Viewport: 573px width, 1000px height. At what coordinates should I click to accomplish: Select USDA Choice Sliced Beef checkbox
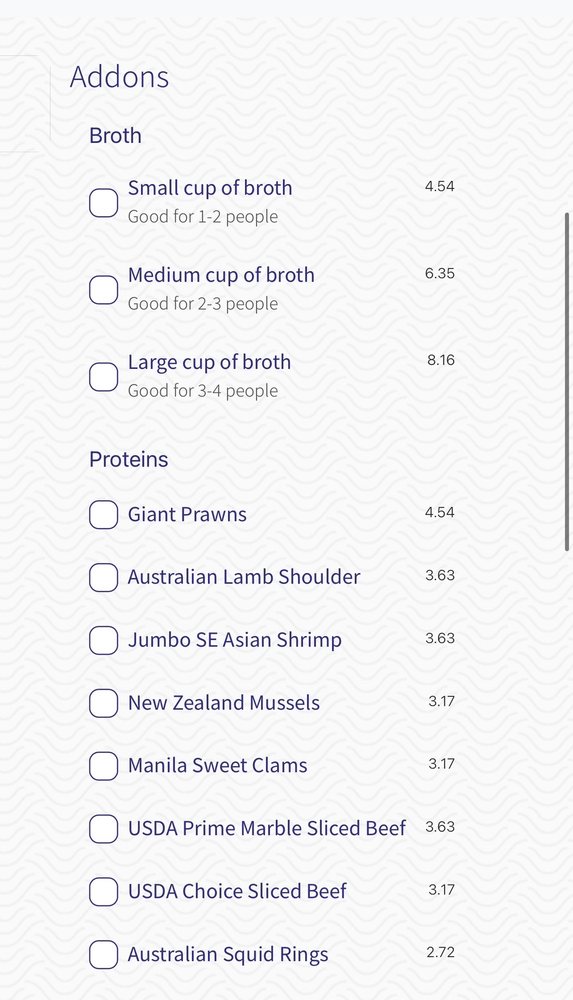[x=103, y=892]
